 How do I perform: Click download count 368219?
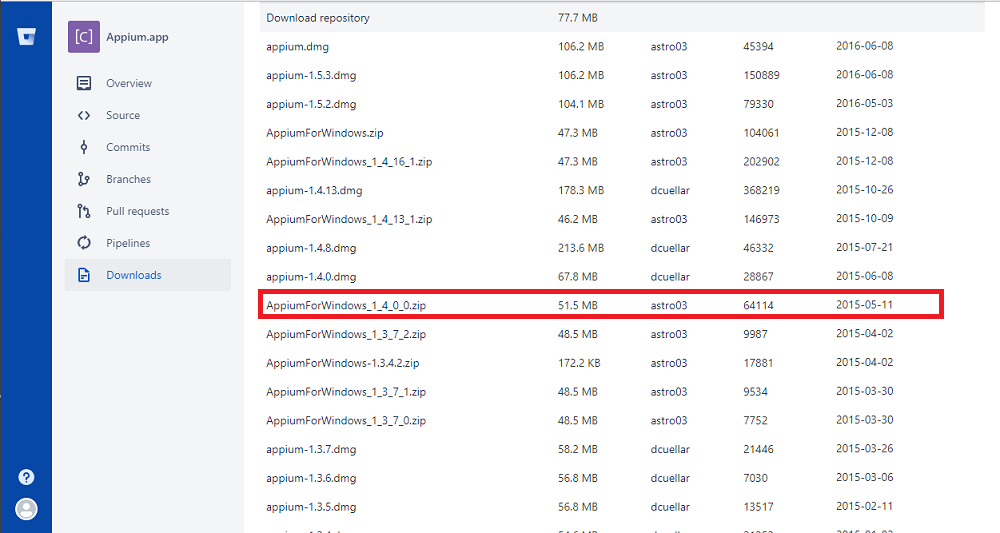[761, 191]
